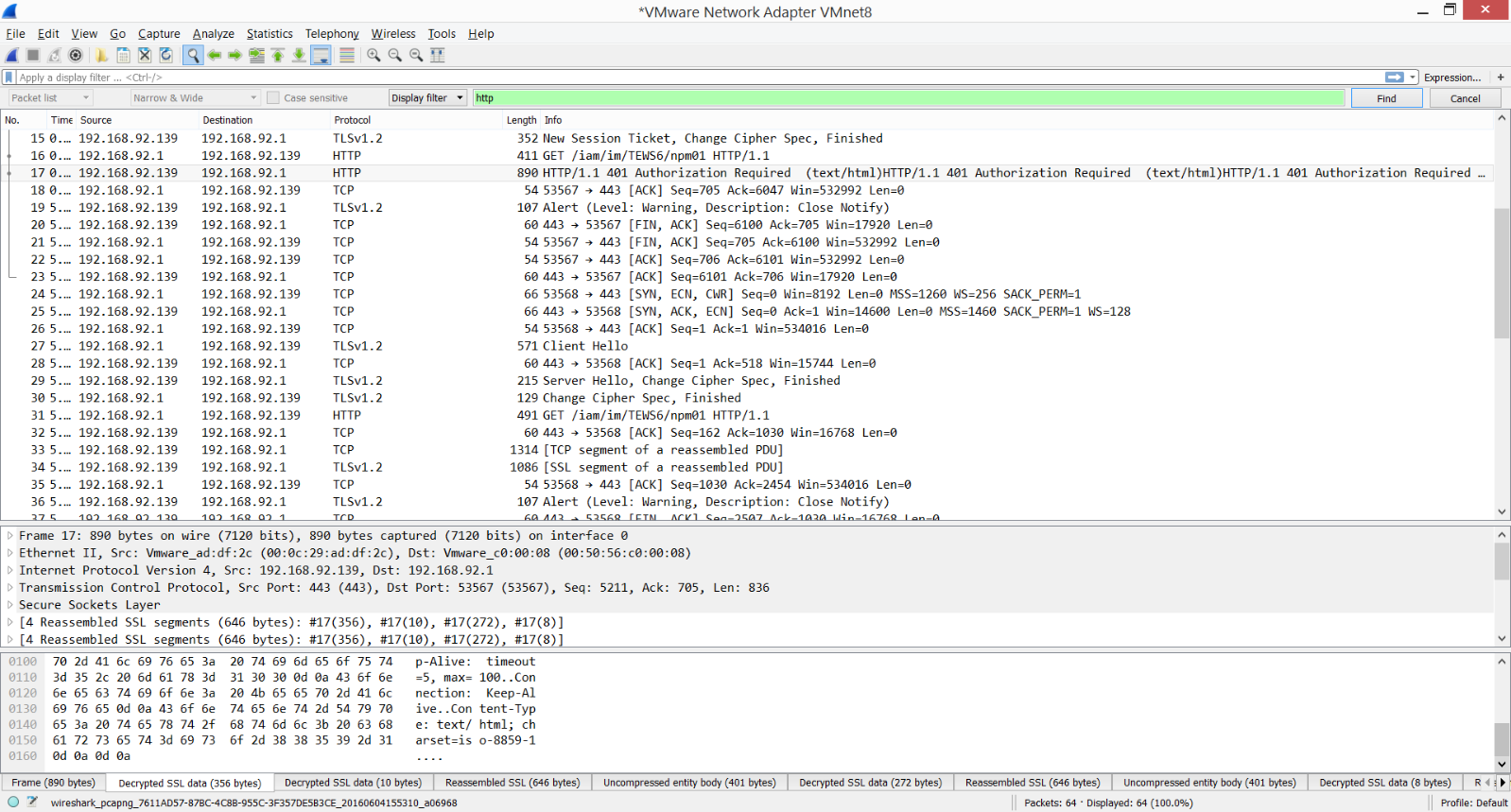The image size is (1511, 812).
Task: Open the Display filter search type dropdown
Action: (427, 98)
